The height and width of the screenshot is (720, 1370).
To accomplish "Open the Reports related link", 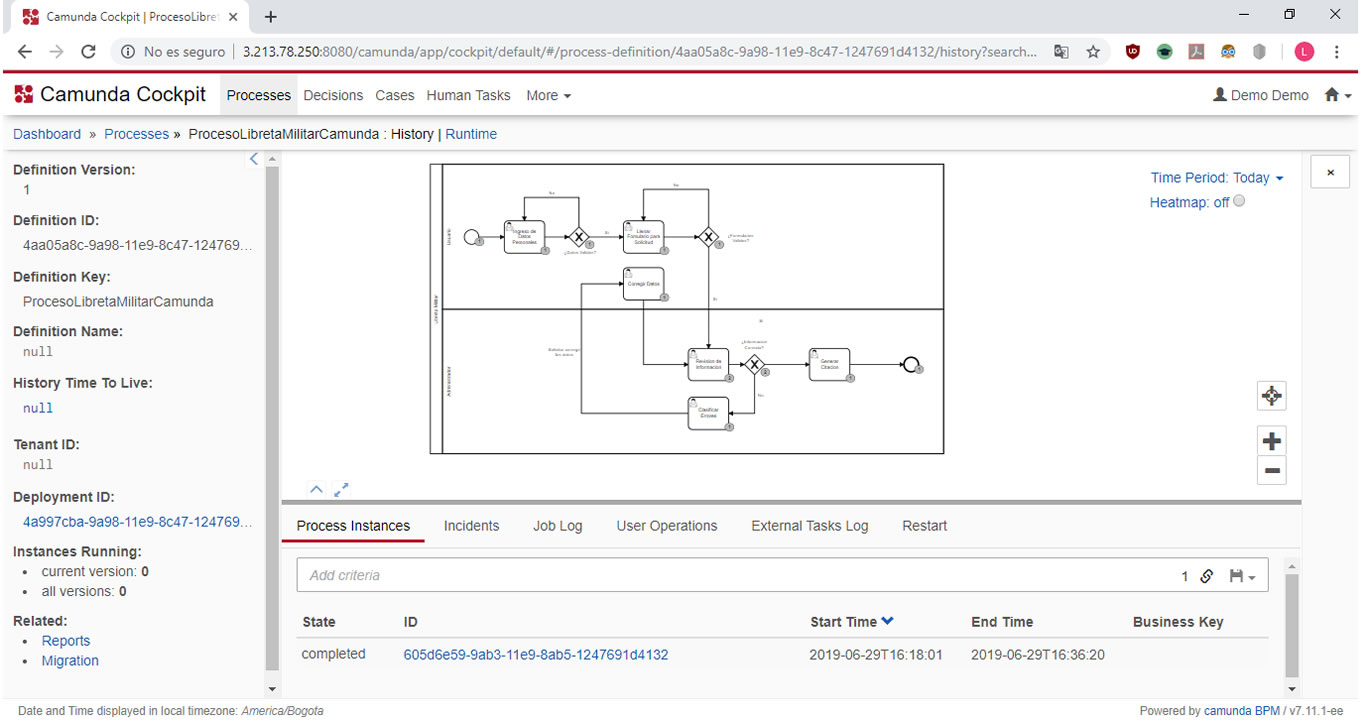I will [x=66, y=641].
